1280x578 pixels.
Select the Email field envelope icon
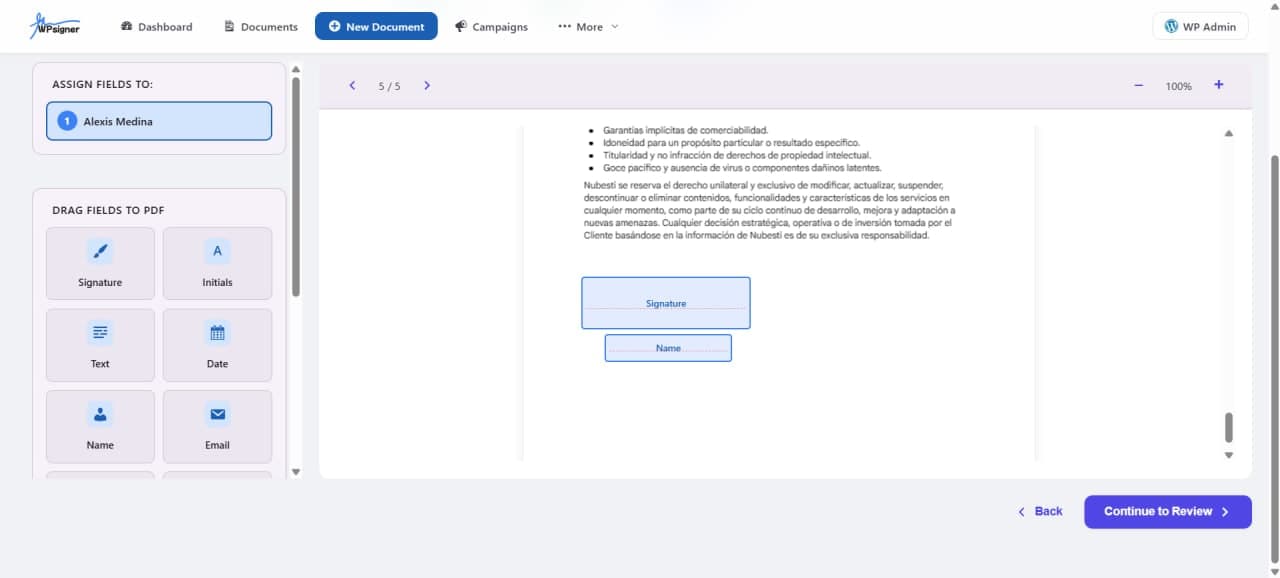click(x=217, y=414)
